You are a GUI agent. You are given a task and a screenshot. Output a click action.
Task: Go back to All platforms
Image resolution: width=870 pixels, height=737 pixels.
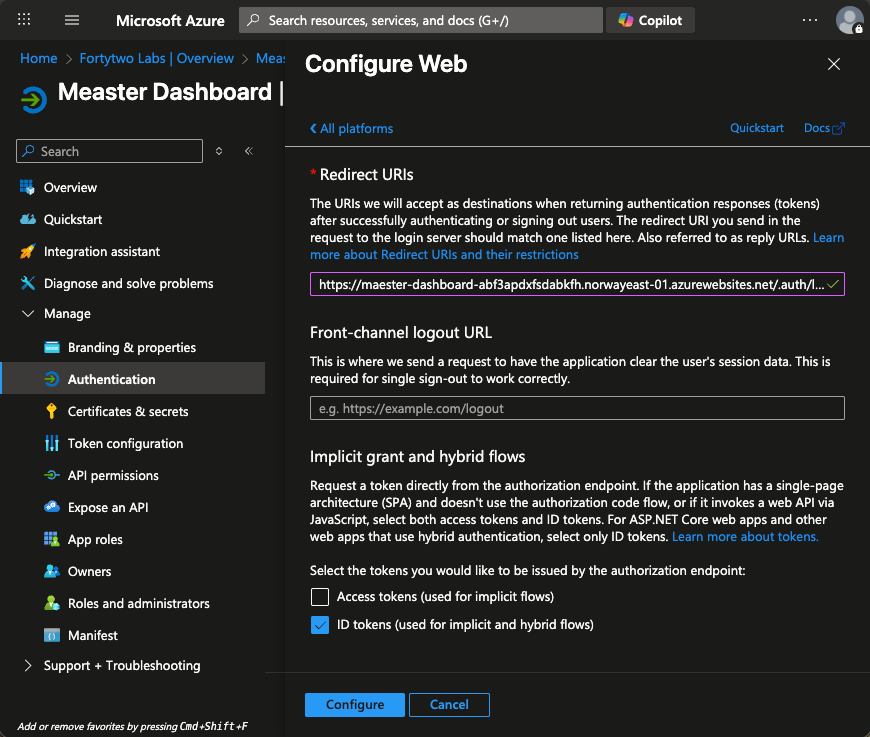[x=351, y=128]
